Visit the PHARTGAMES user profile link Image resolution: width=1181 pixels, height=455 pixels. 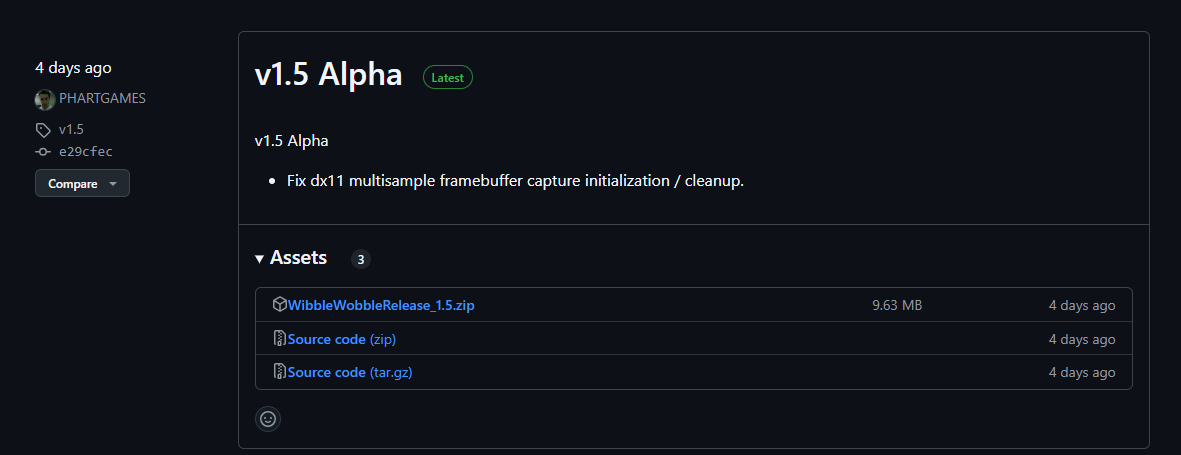point(103,99)
